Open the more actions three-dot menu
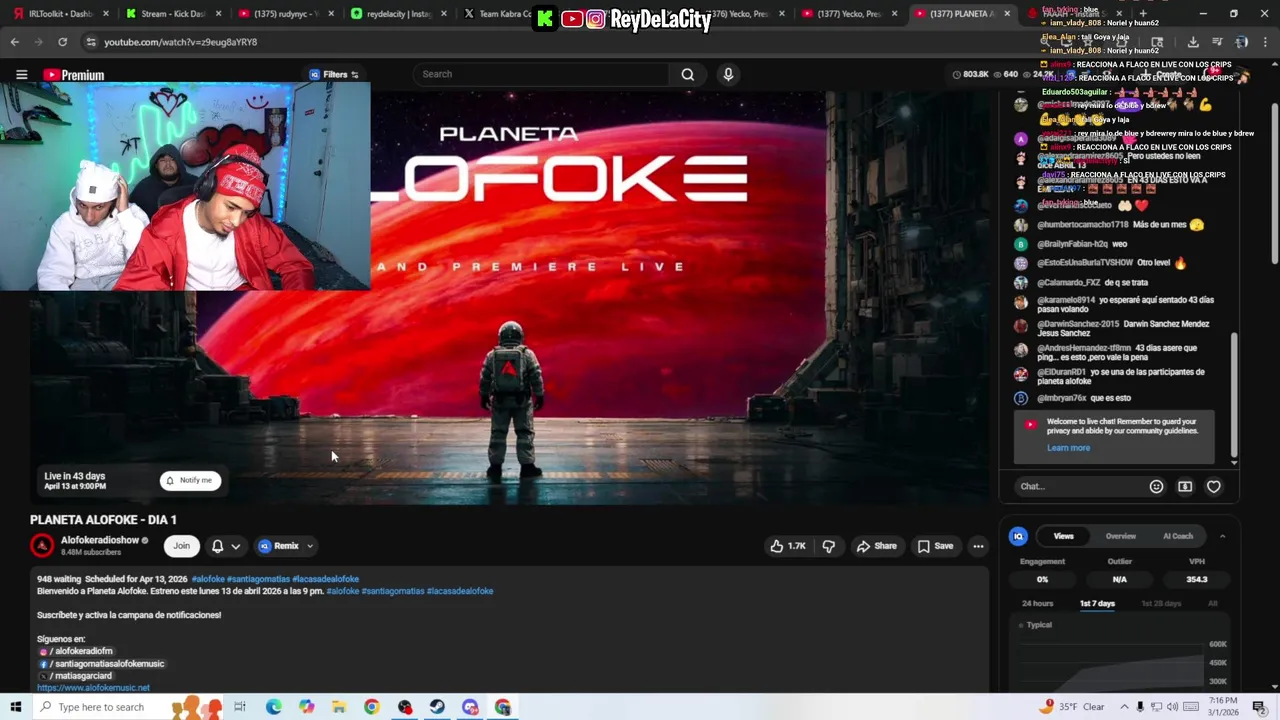The image size is (1280, 720). [978, 546]
